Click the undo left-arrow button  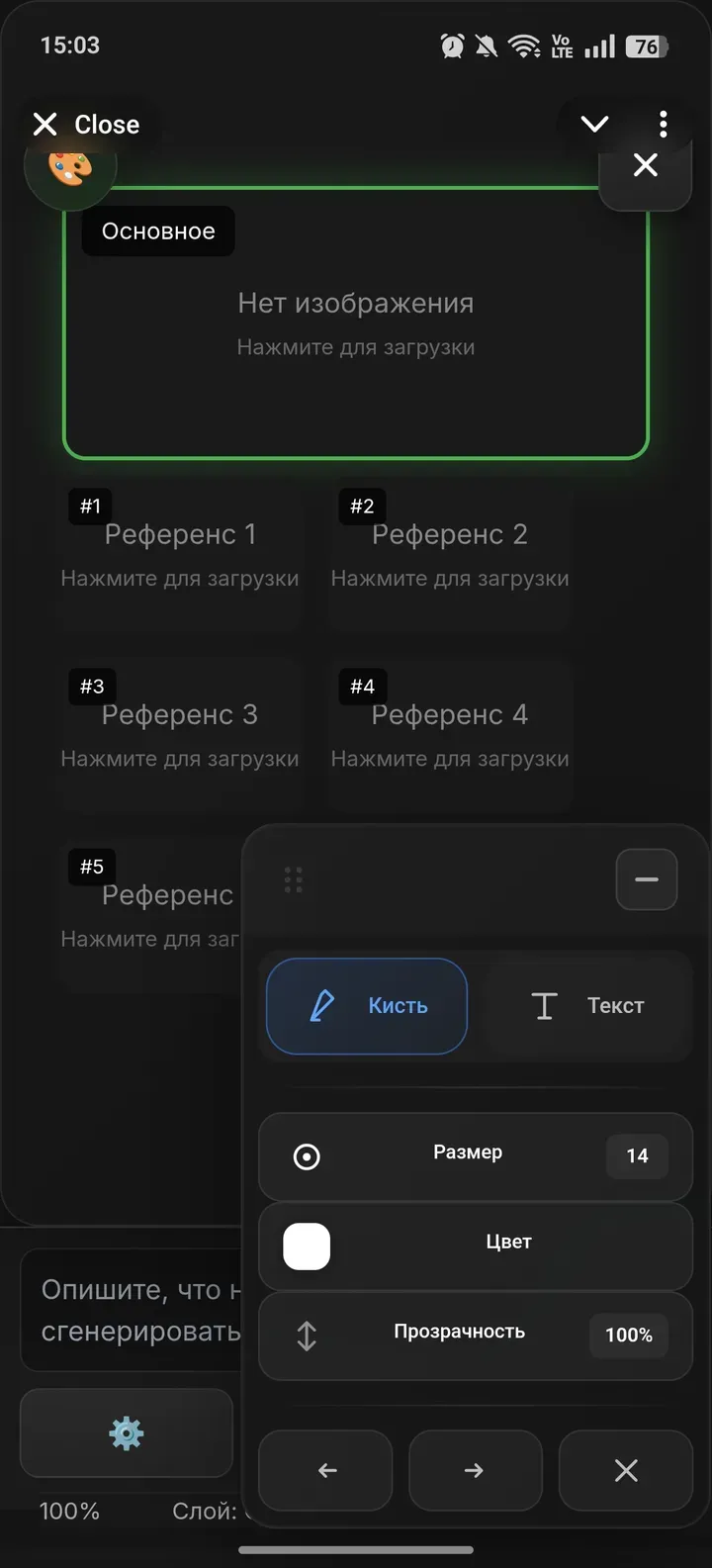(325, 1471)
